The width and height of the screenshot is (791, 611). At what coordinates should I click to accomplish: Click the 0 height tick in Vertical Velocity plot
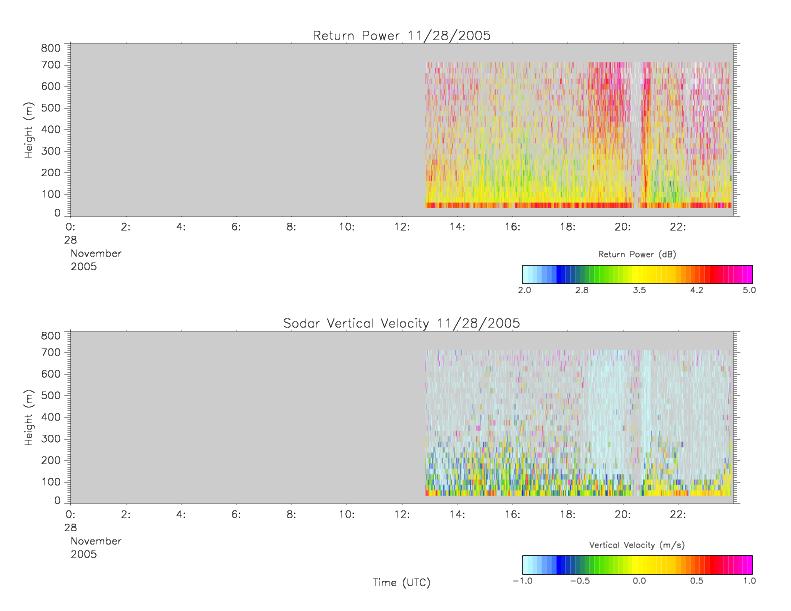pyautogui.click(x=58, y=501)
